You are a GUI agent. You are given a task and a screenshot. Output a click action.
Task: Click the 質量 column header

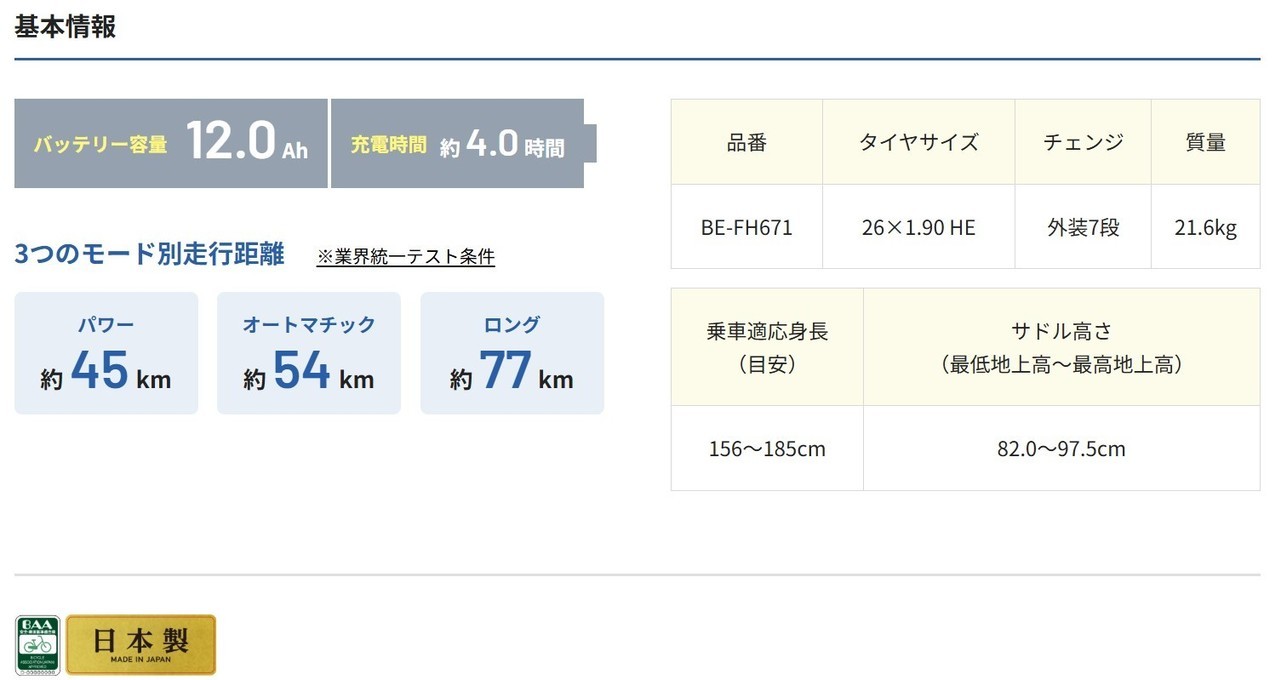(1205, 142)
